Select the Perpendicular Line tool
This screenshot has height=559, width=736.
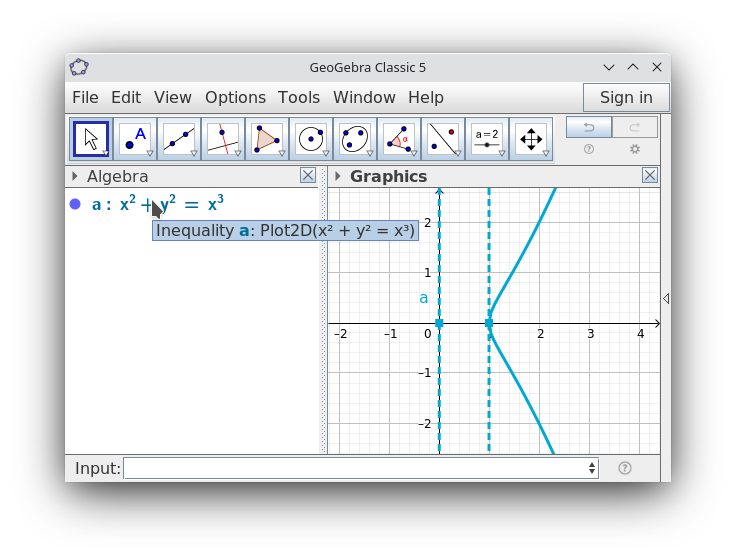point(223,139)
